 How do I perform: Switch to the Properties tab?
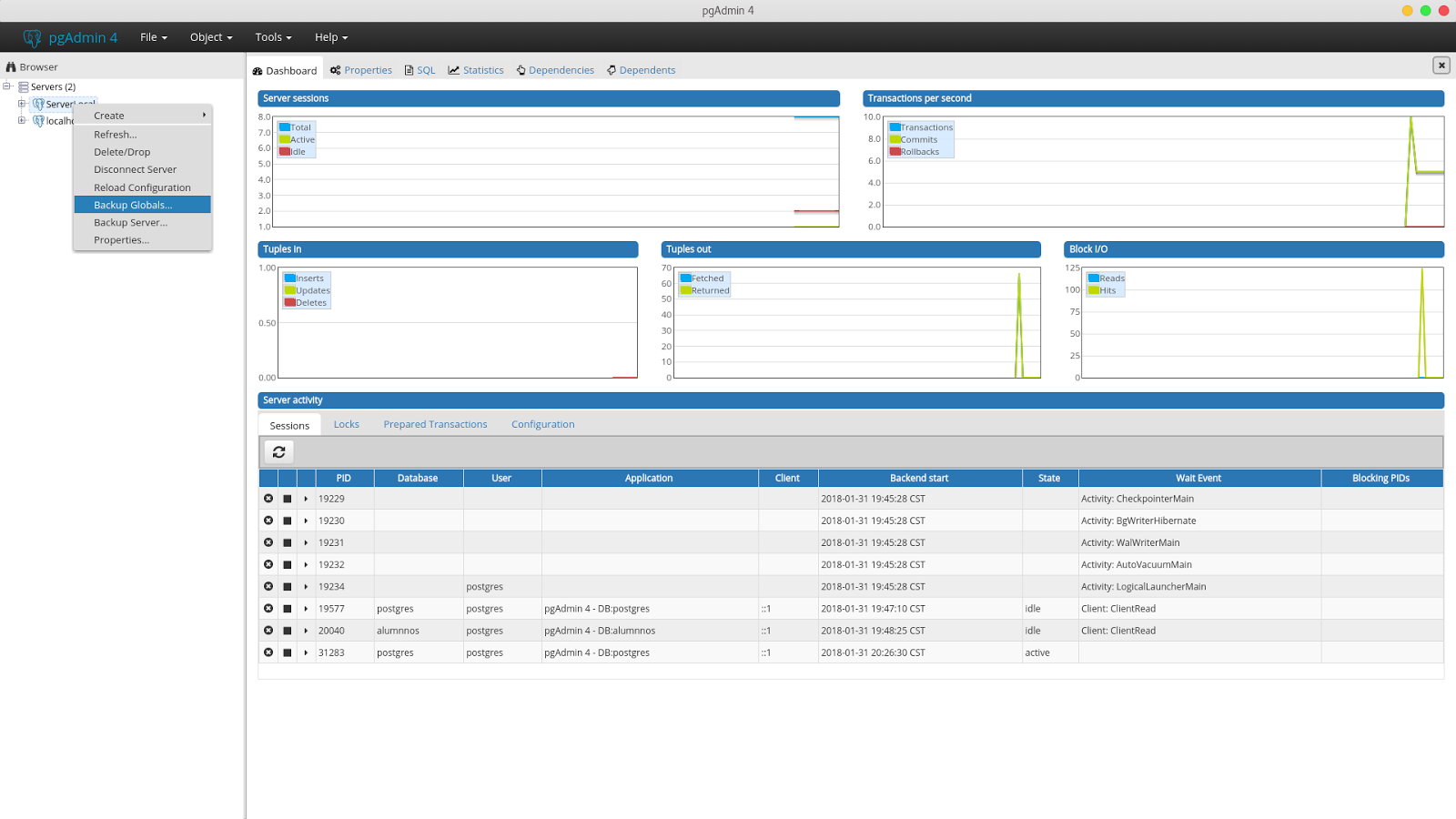tap(361, 70)
